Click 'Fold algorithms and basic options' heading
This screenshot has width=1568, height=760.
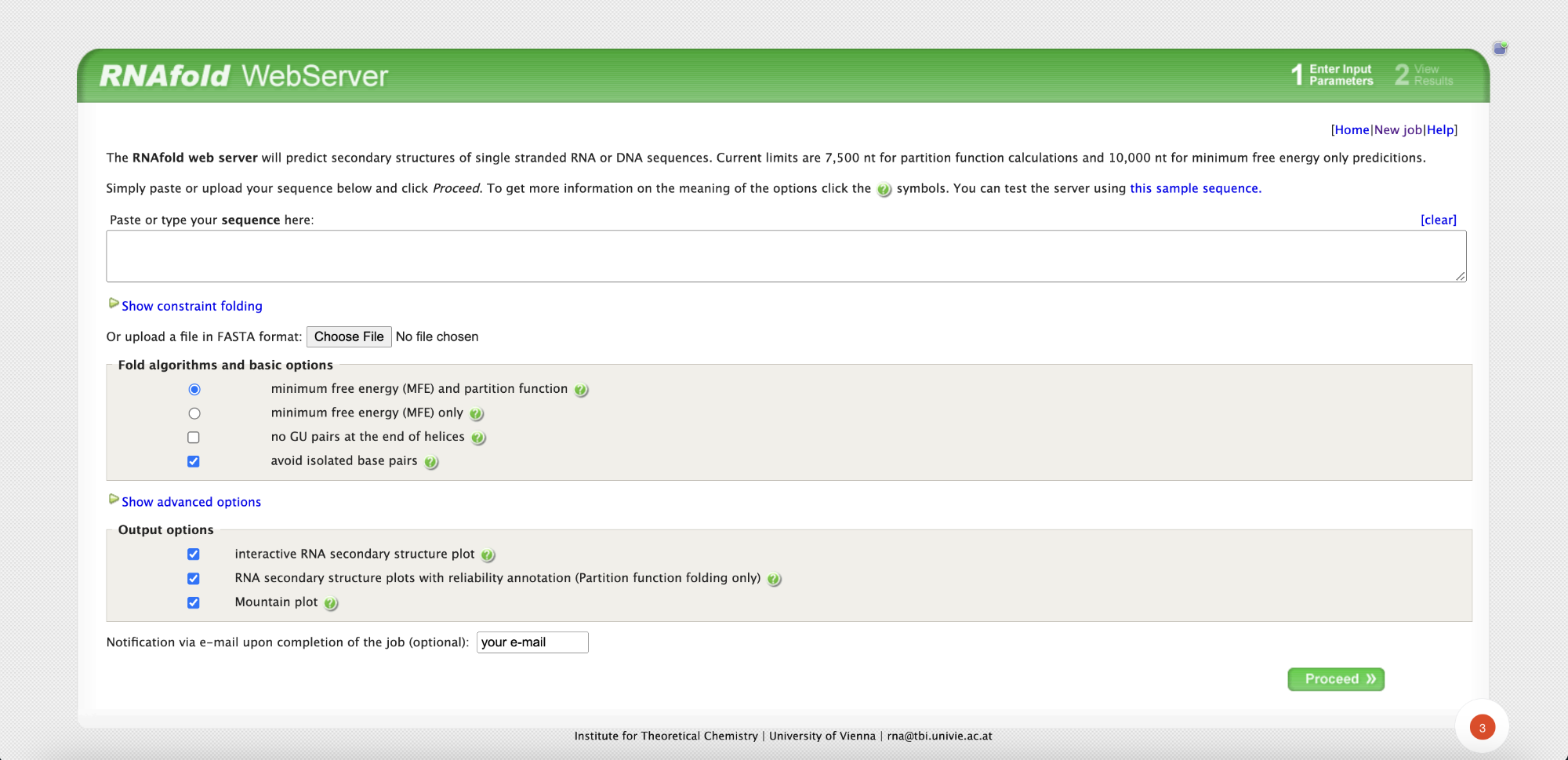coord(226,365)
